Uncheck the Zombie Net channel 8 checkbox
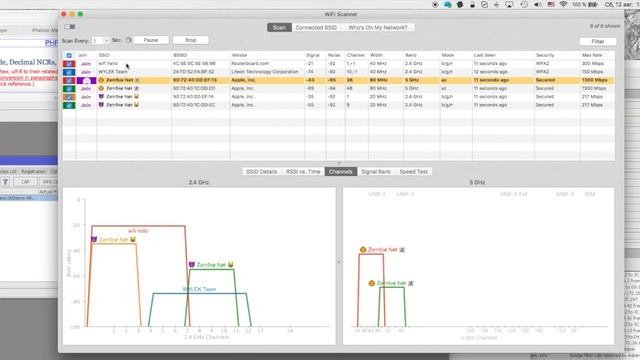The image size is (640, 360). pos(69,105)
